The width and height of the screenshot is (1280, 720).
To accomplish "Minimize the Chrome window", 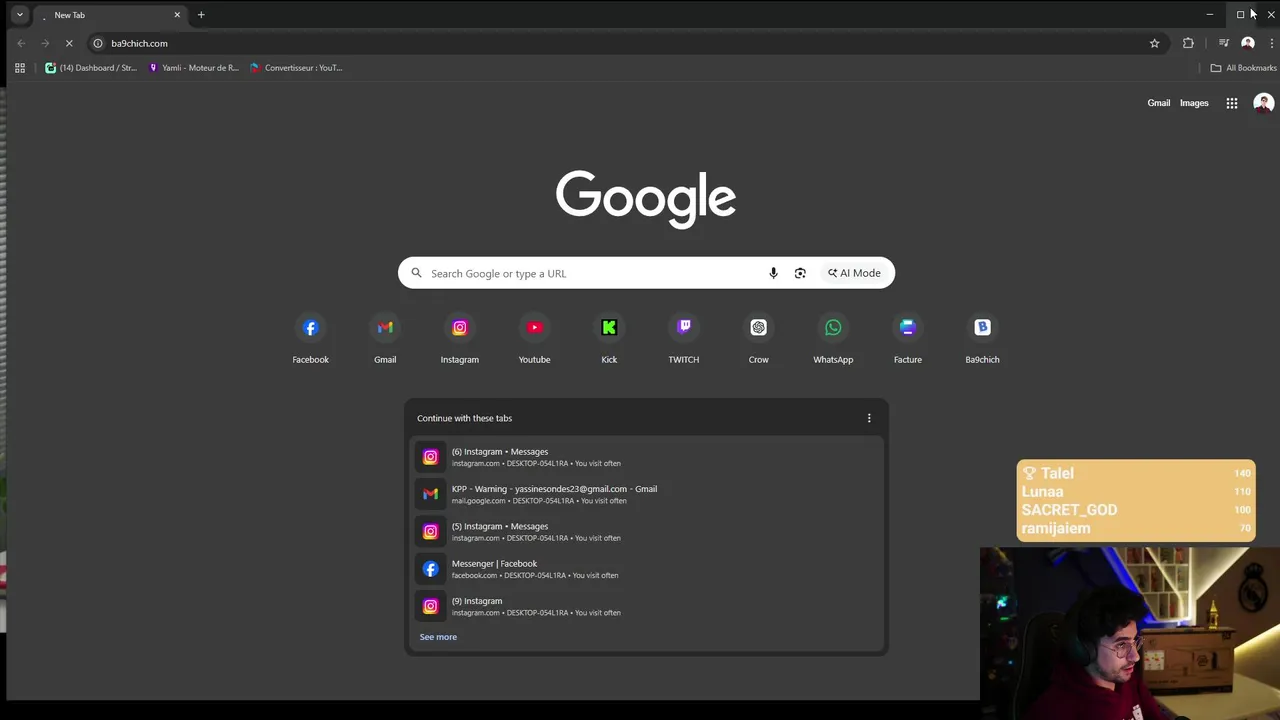I will pyautogui.click(x=1209, y=15).
